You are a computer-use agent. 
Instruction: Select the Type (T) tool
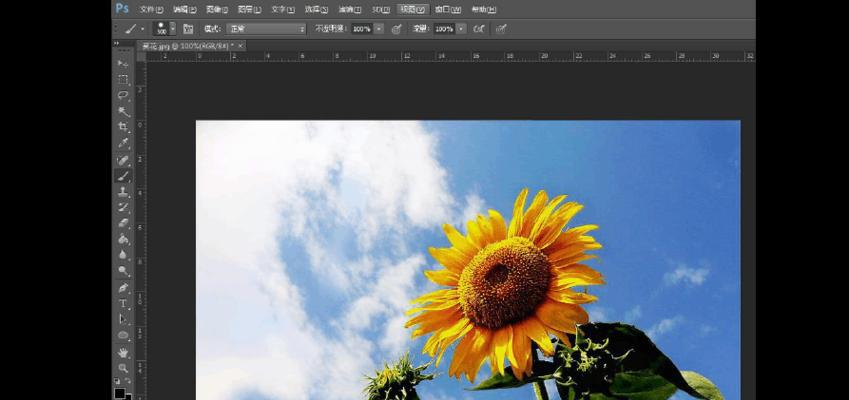pos(123,304)
